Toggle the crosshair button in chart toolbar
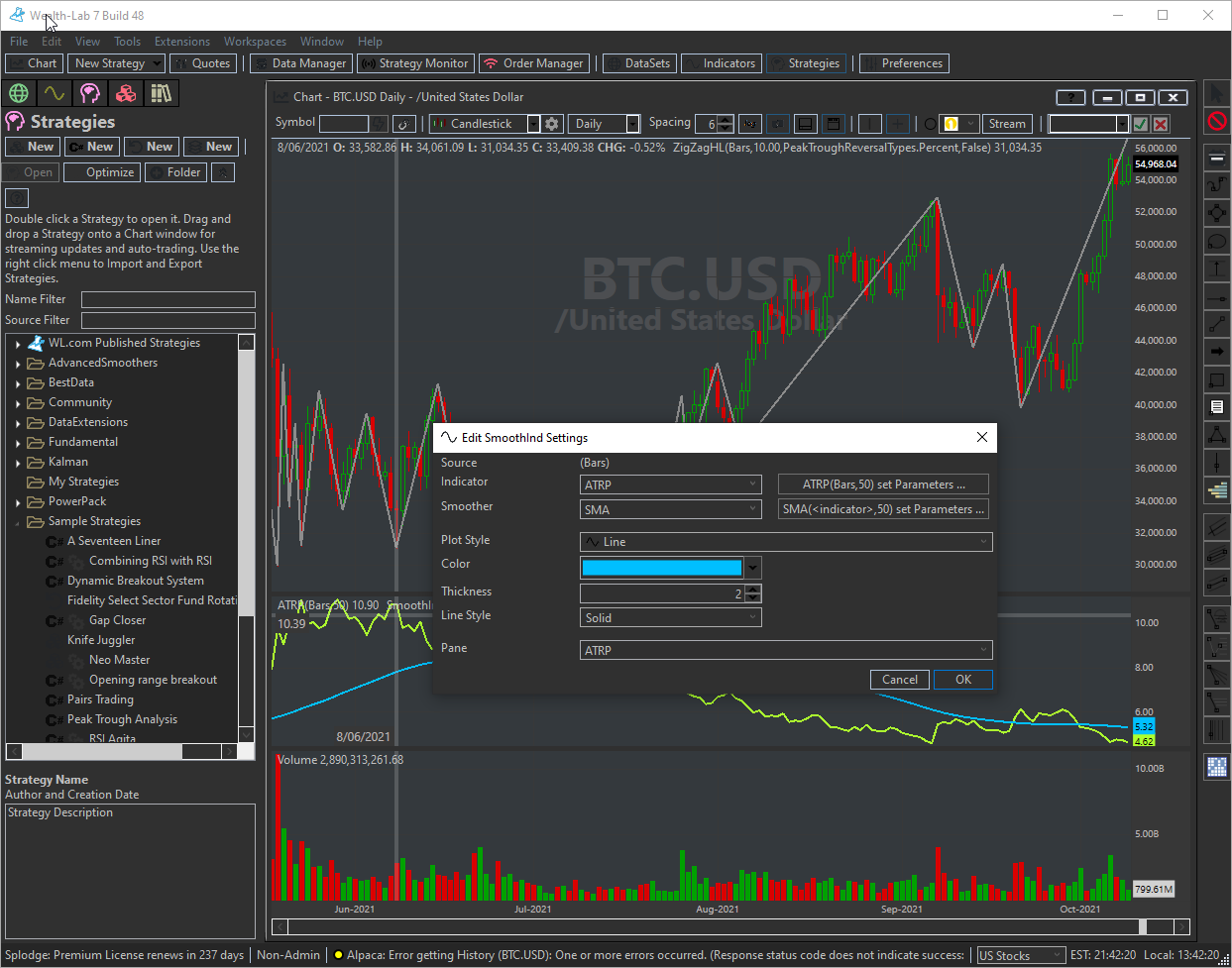The width and height of the screenshot is (1232, 968). [x=897, y=124]
